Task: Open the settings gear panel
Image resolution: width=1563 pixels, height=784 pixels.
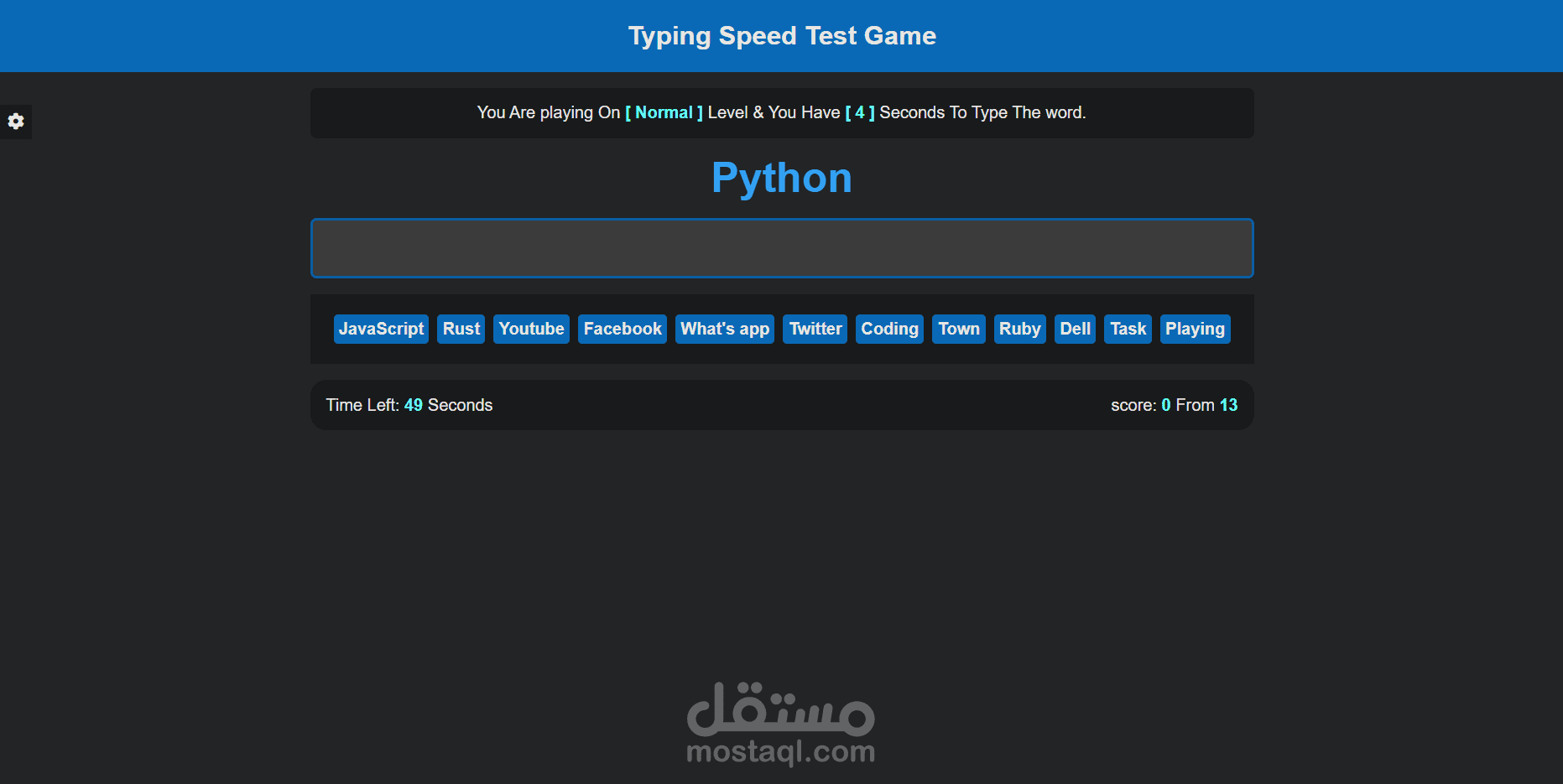Action: [16, 122]
